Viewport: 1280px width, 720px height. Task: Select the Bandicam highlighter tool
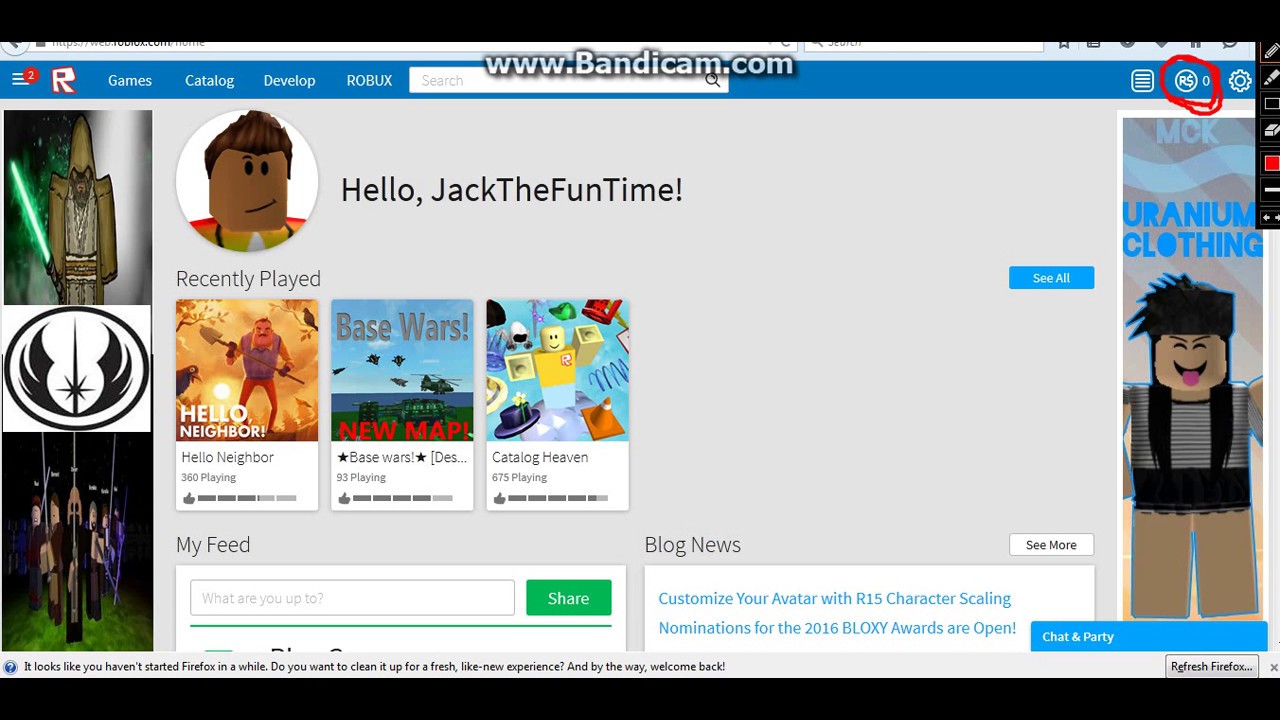pos(1271,78)
